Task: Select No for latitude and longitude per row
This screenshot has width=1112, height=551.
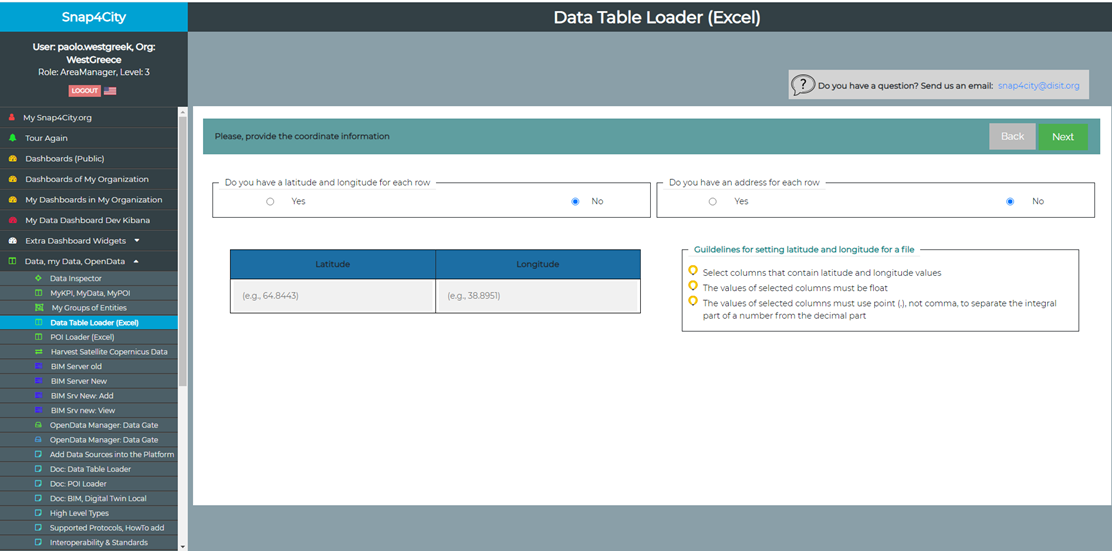Action: coord(575,202)
